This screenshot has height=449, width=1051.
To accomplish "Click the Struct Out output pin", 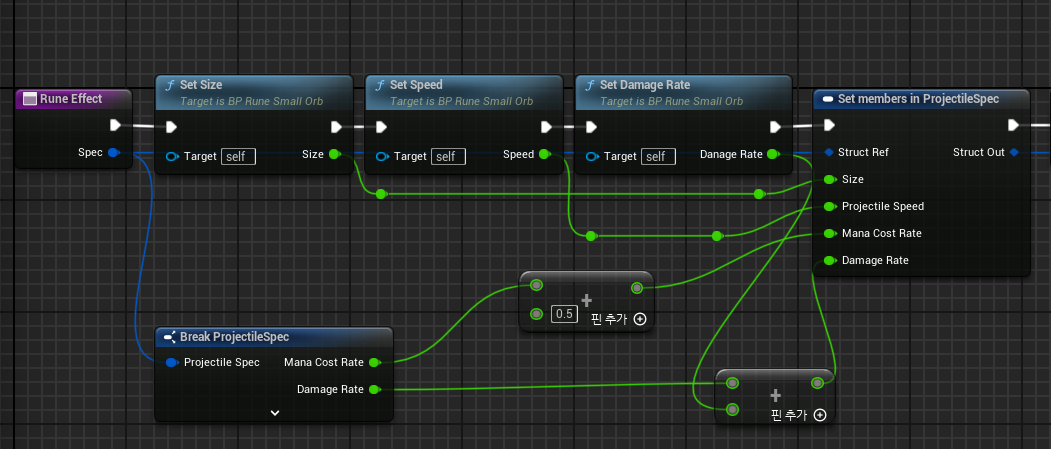I will tap(1013, 153).
